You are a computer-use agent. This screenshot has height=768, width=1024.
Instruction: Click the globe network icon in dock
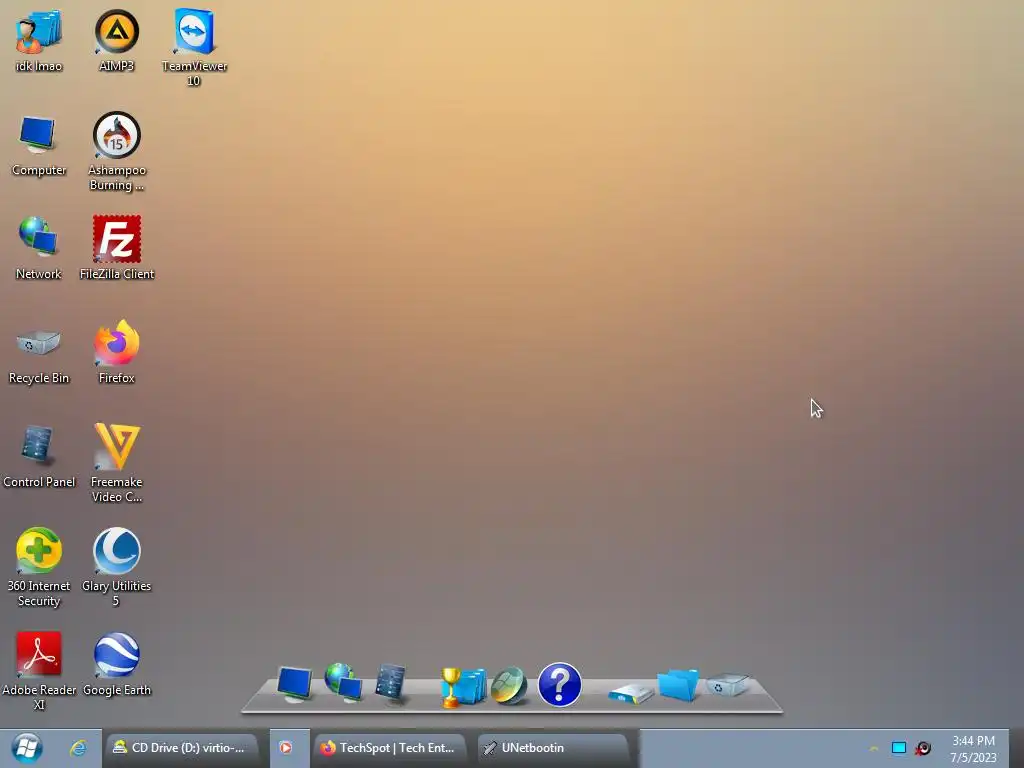344,682
